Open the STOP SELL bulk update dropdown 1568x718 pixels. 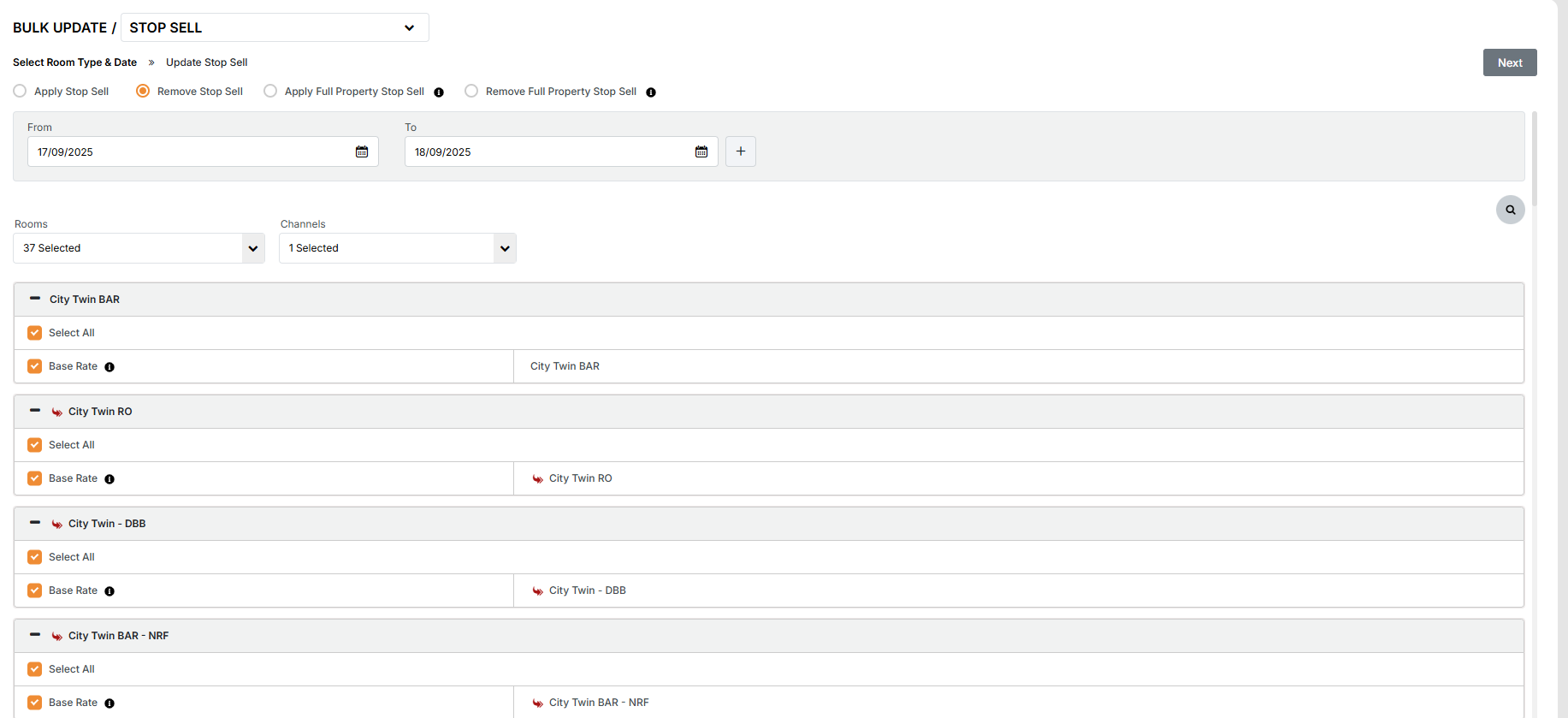pyautogui.click(x=274, y=27)
